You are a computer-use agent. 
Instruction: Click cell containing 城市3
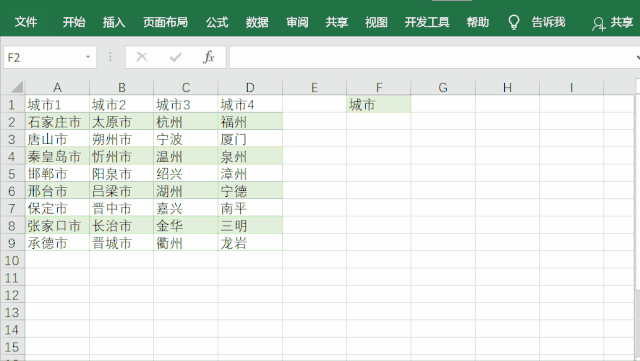[x=186, y=105]
